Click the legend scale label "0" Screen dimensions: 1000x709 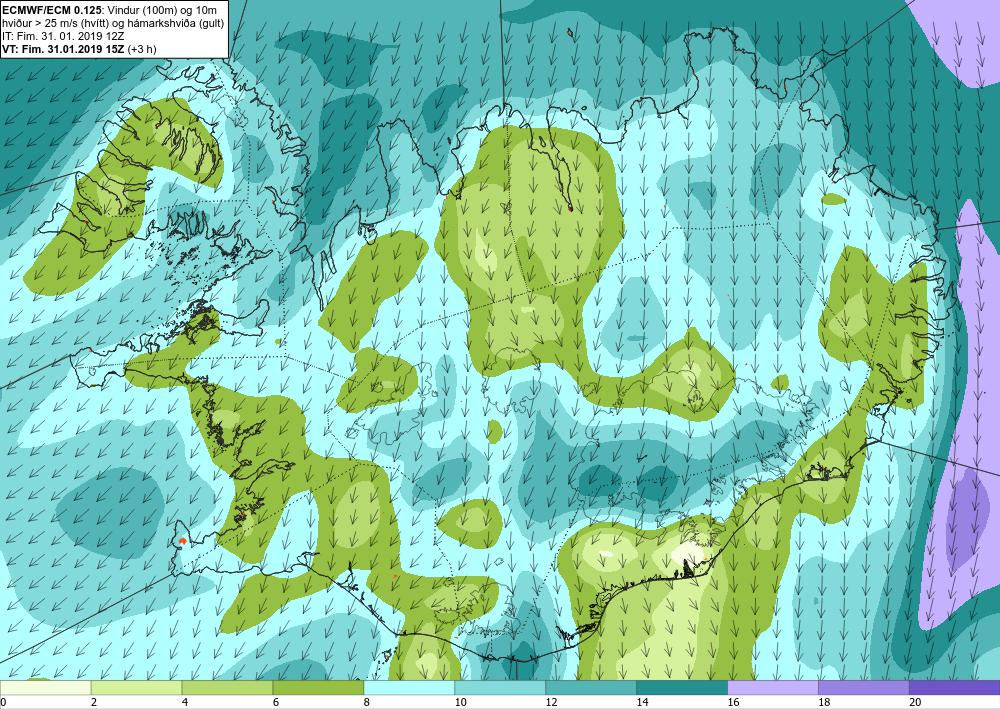tap(3, 702)
